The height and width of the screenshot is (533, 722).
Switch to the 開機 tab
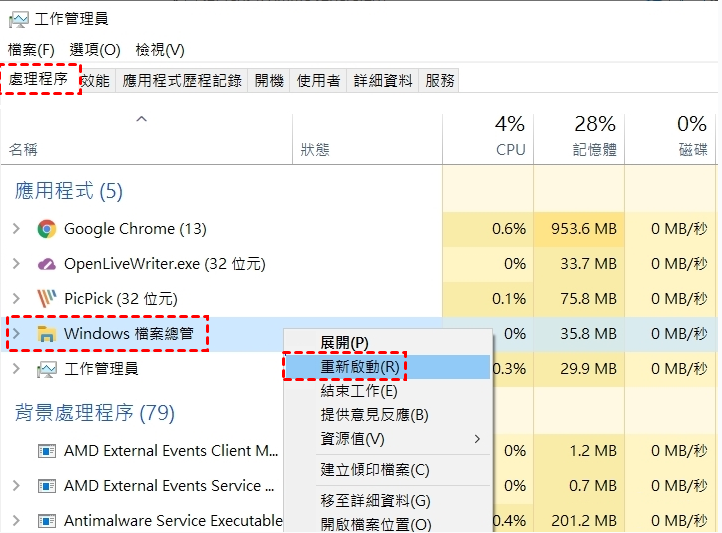coord(269,81)
